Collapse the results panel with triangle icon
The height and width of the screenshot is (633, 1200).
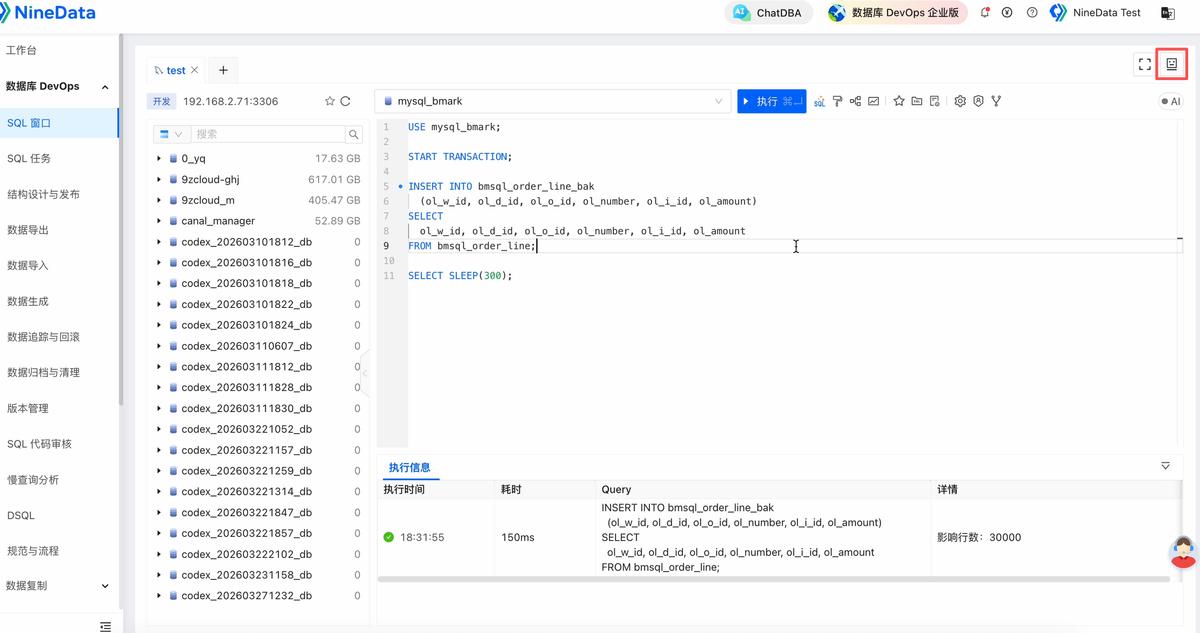(1165, 466)
